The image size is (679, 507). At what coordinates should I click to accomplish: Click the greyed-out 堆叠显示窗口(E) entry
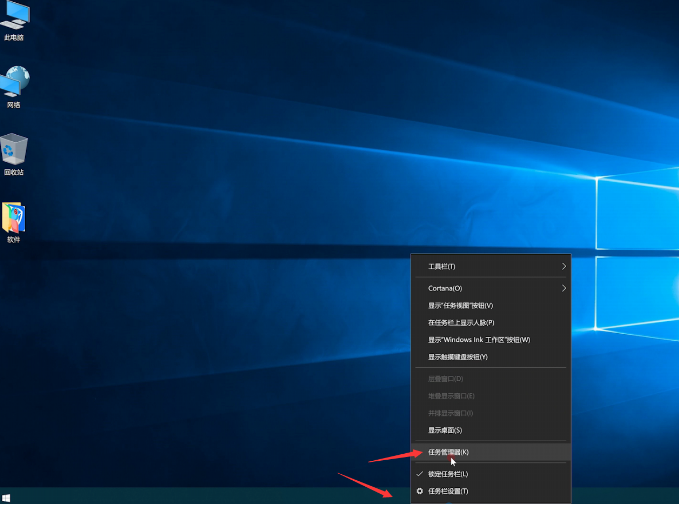coord(450,396)
